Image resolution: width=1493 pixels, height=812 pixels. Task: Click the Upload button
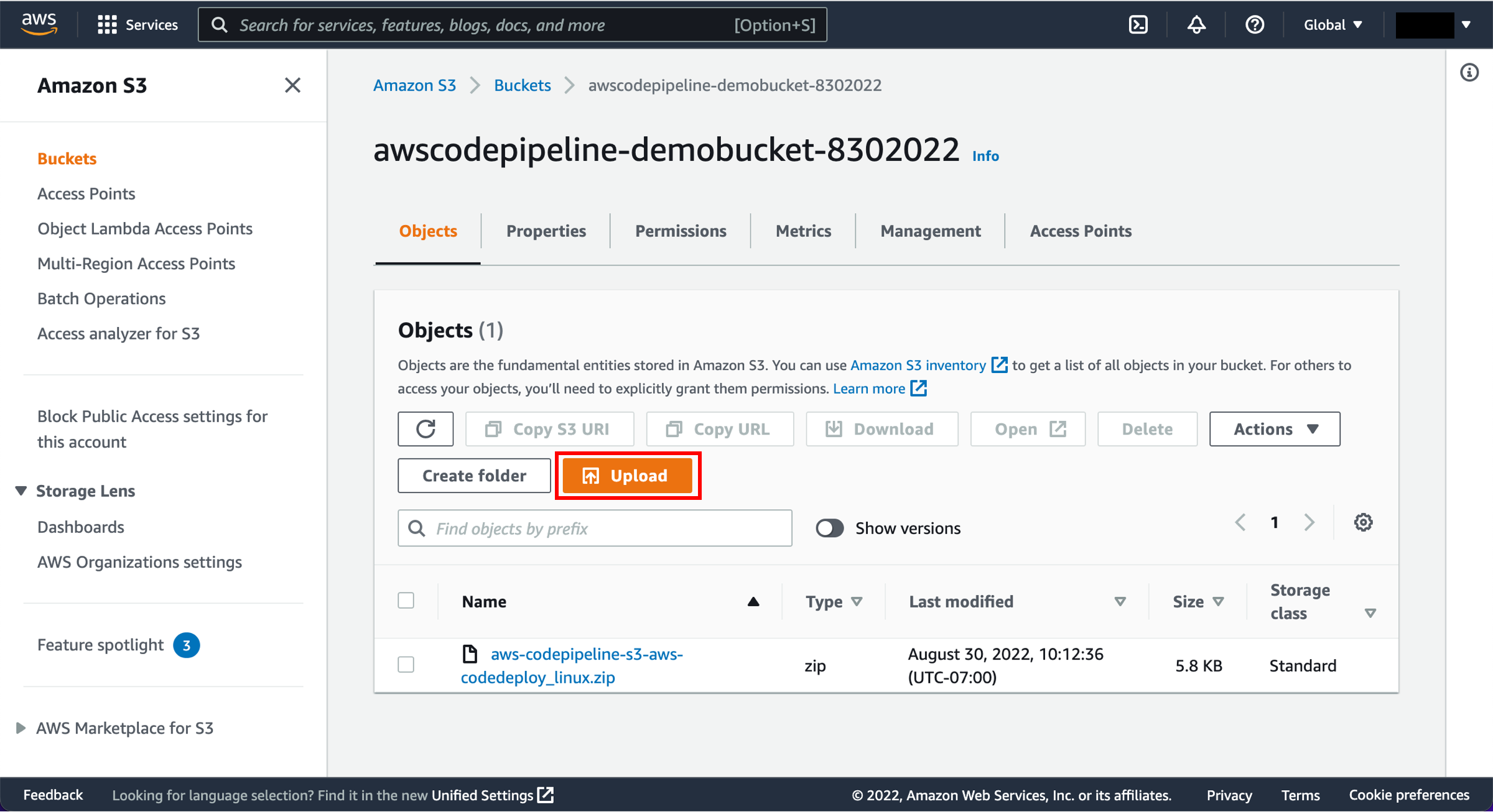click(628, 476)
